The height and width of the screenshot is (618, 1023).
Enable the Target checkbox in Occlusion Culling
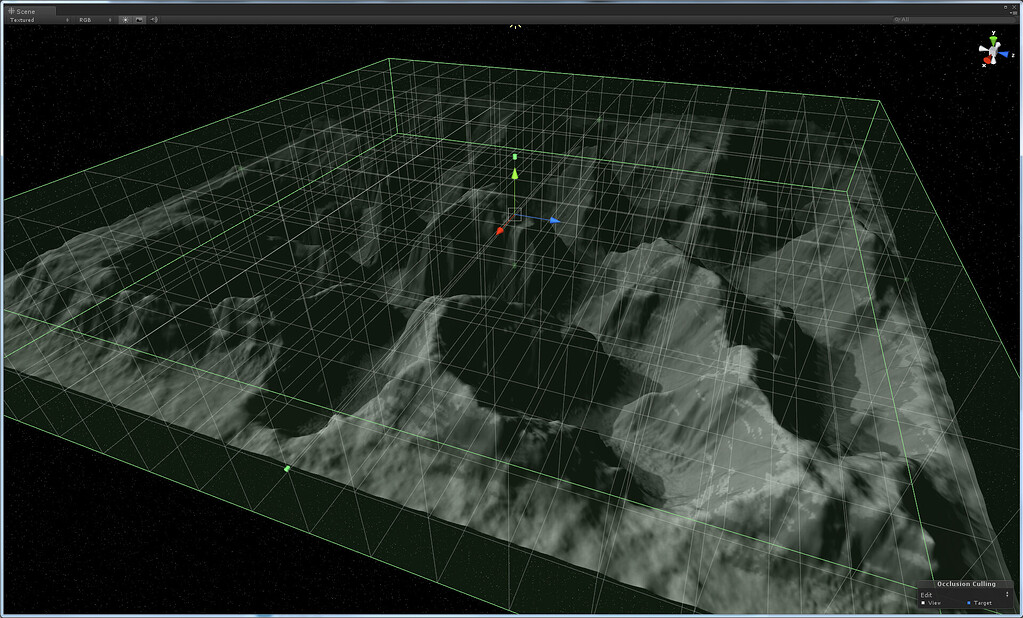pyautogui.click(x=969, y=603)
